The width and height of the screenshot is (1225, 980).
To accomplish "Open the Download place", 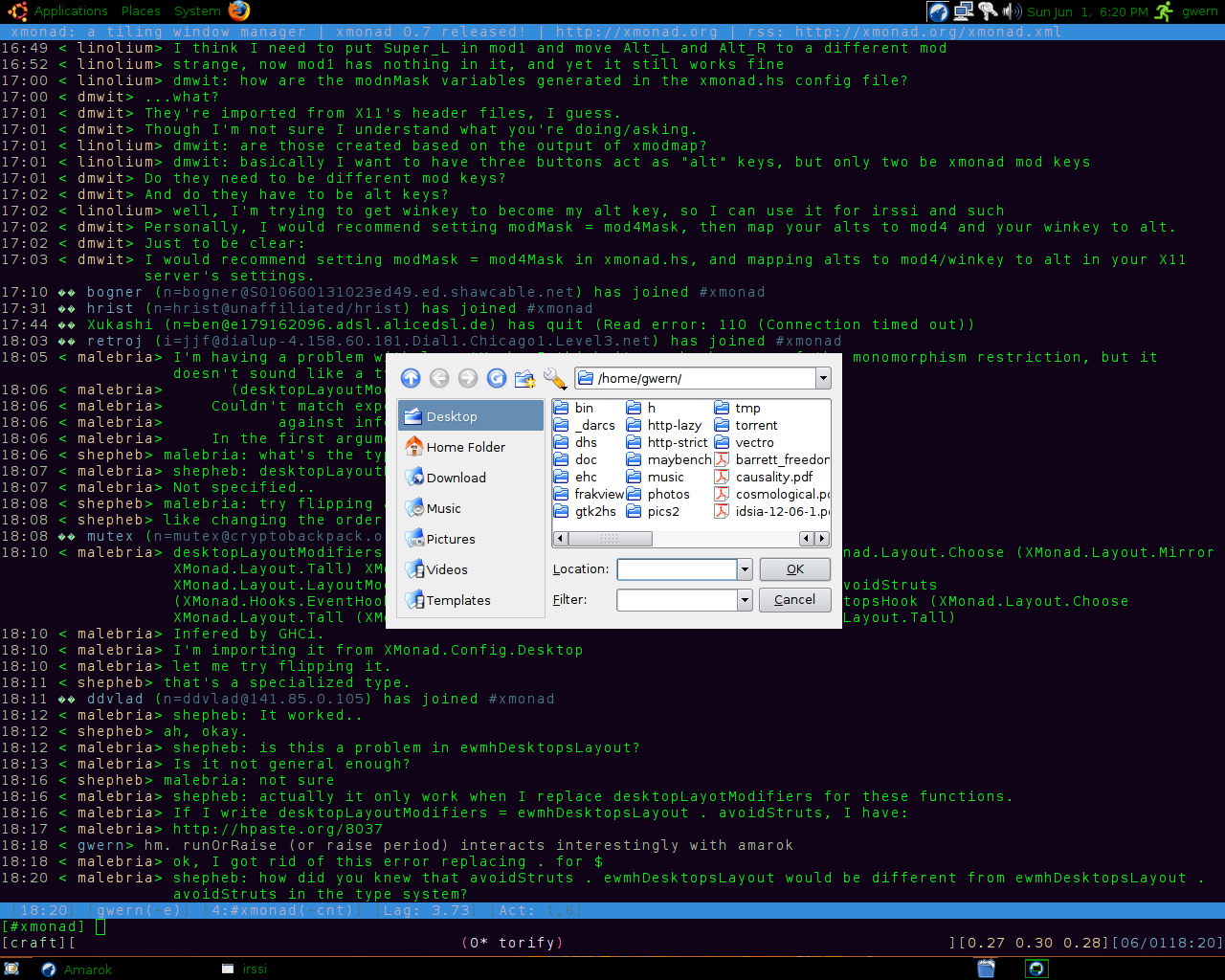I will tap(471, 478).
